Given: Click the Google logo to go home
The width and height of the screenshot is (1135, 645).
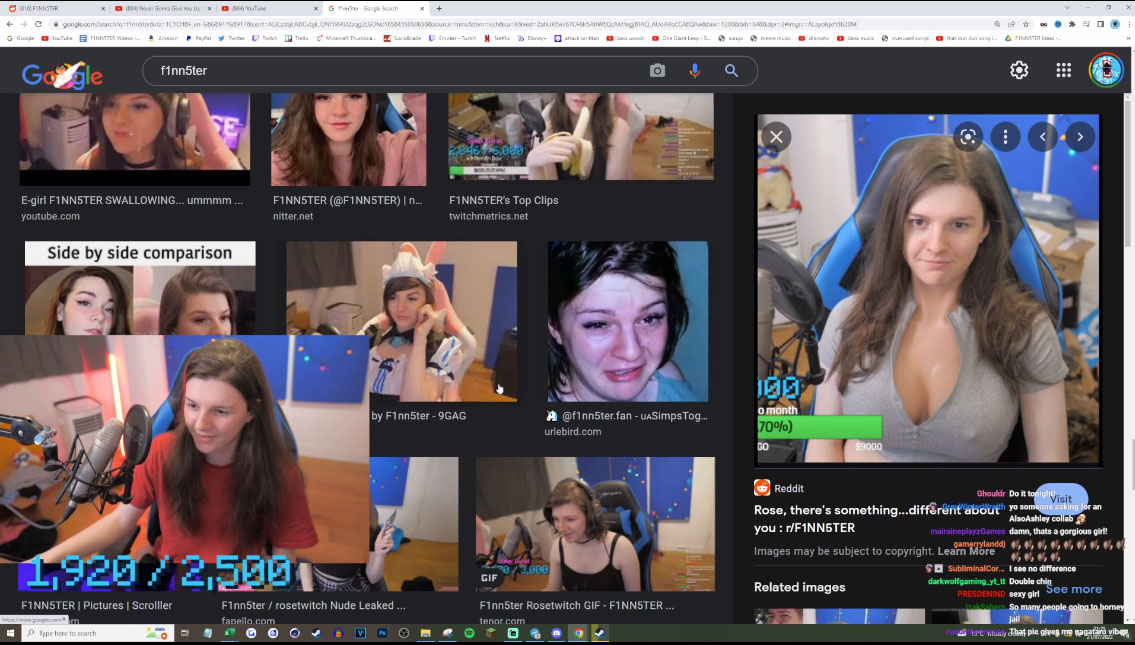Looking at the screenshot, I should 62,74.
